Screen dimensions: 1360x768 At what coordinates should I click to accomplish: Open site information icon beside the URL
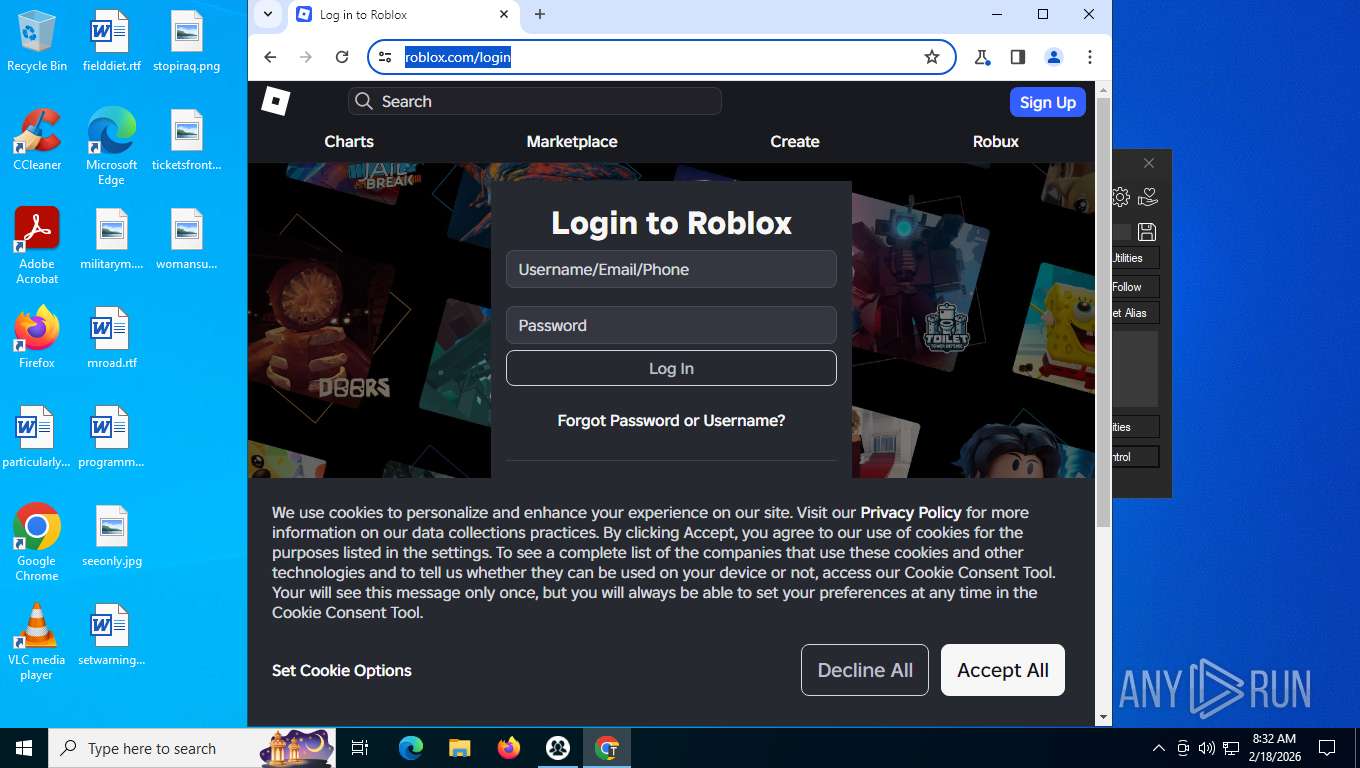tap(386, 57)
